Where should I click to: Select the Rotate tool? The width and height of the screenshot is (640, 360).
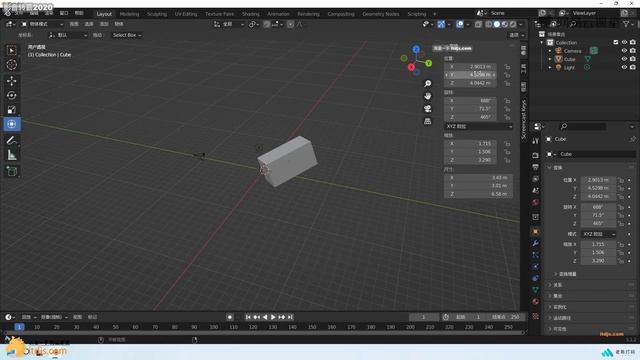tap(12, 96)
